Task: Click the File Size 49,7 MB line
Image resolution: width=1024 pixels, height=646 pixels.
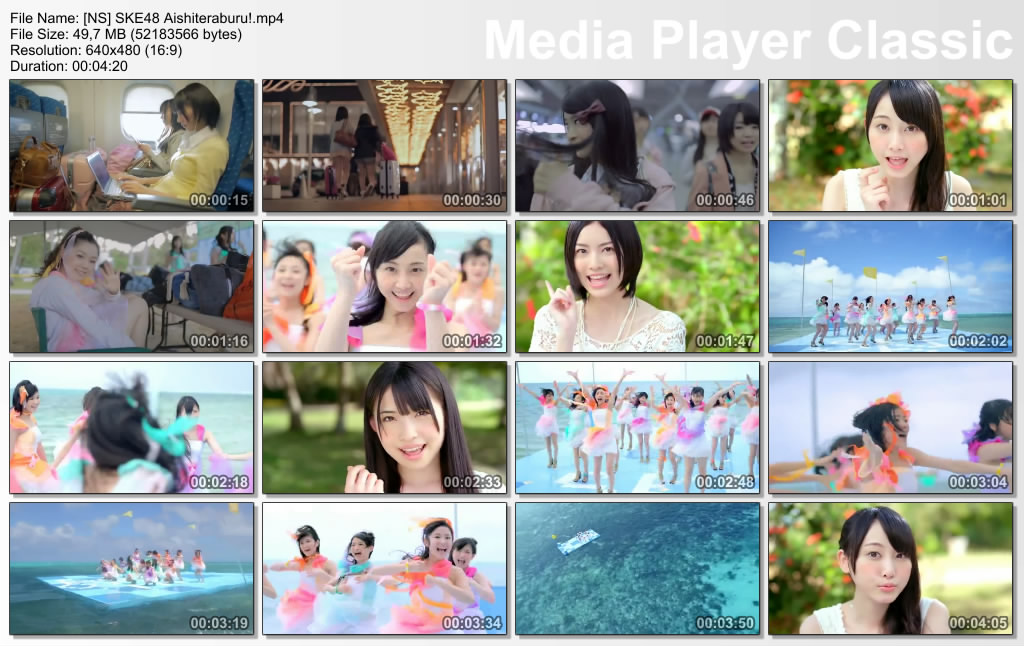Action: pos(126,34)
